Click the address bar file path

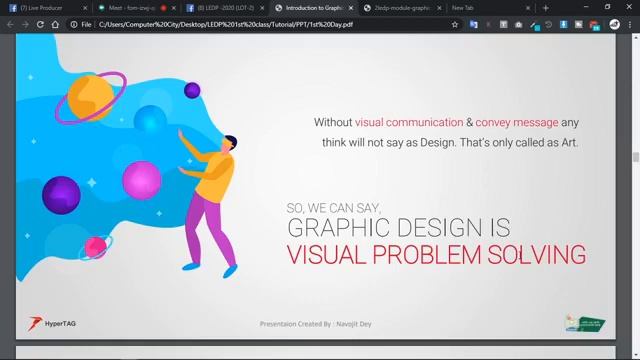click(x=226, y=24)
